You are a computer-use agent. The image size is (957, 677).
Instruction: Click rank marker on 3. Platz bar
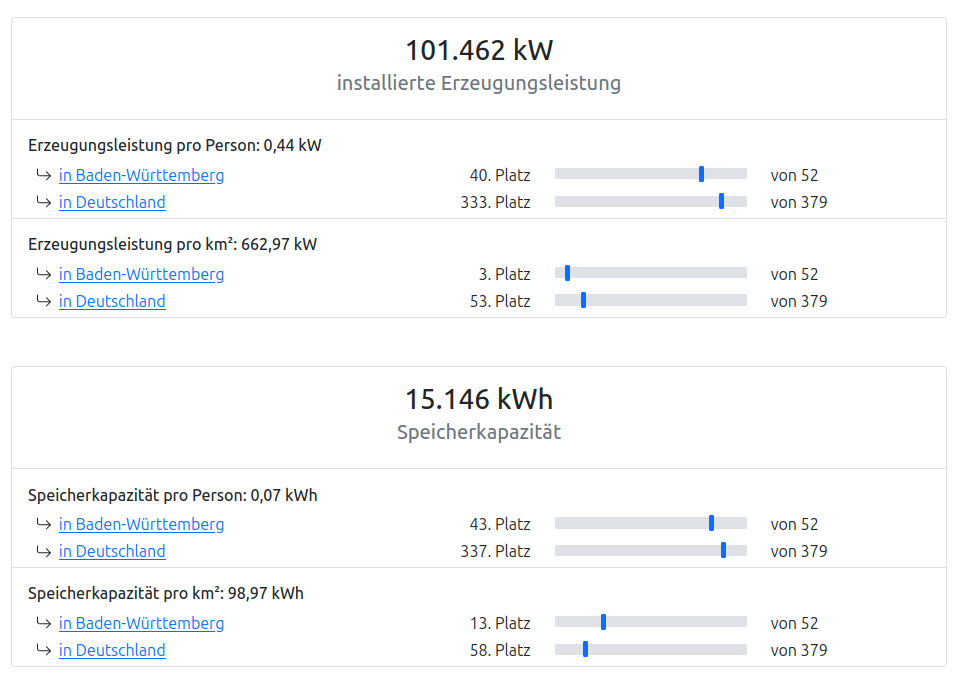(x=568, y=273)
